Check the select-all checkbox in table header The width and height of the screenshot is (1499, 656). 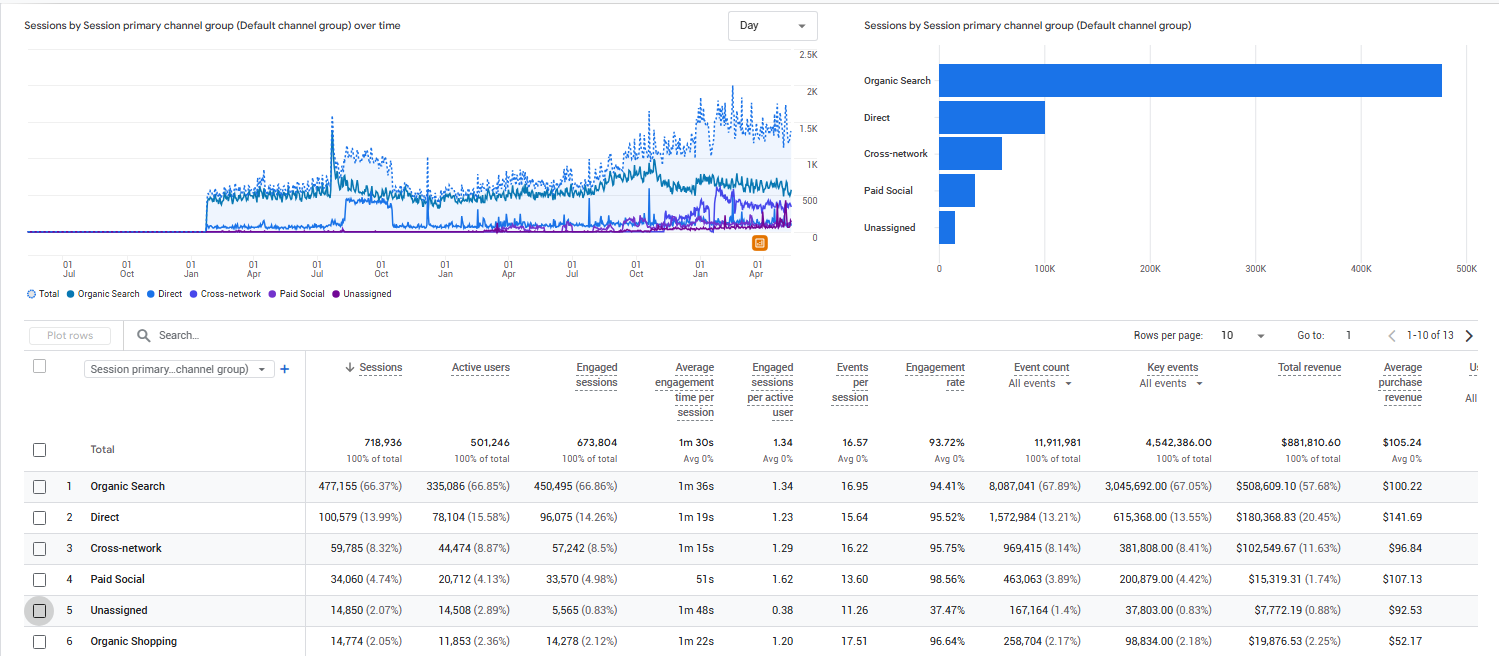tap(39, 366)
